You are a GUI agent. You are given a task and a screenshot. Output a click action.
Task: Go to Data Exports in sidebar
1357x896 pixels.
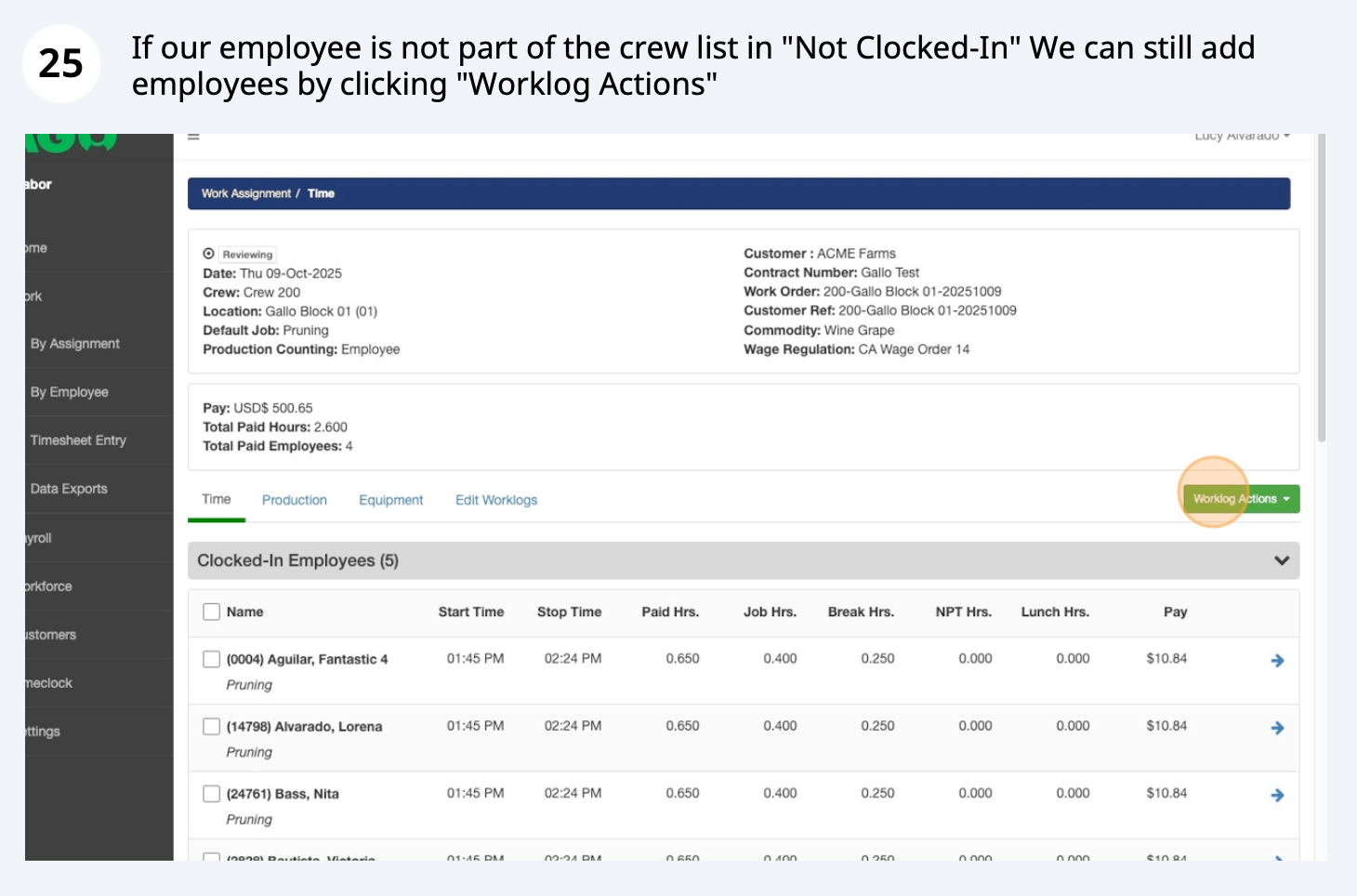[x=69, y=489]
